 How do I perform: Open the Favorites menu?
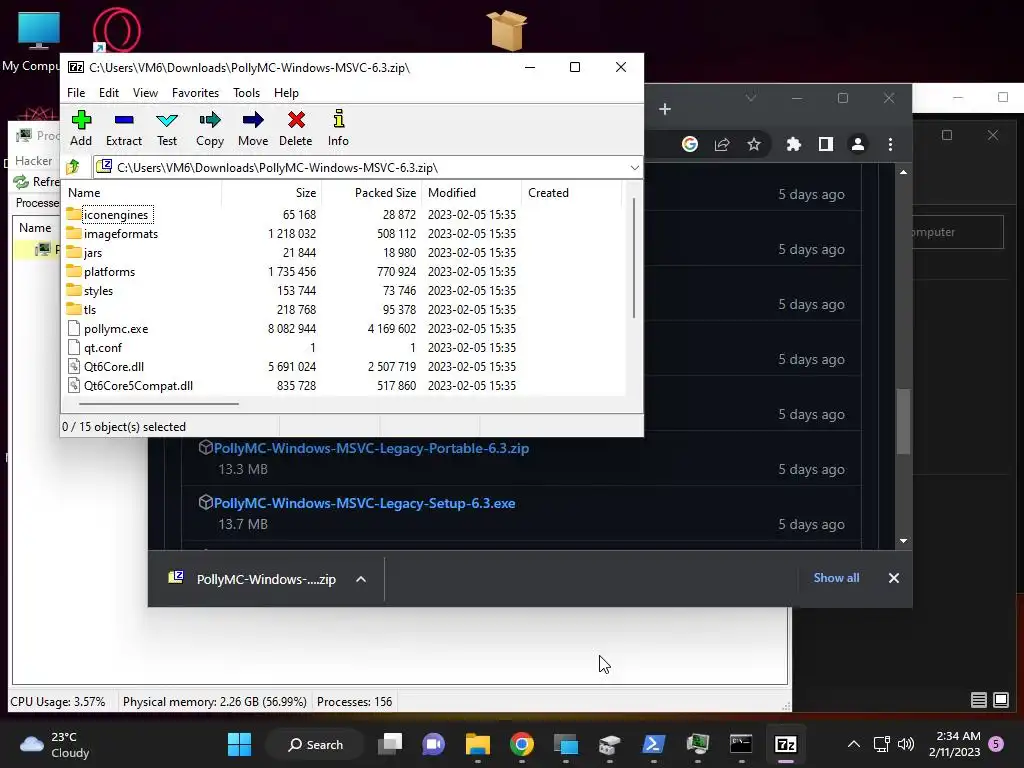pyautogui.click(x=195, y=93)
